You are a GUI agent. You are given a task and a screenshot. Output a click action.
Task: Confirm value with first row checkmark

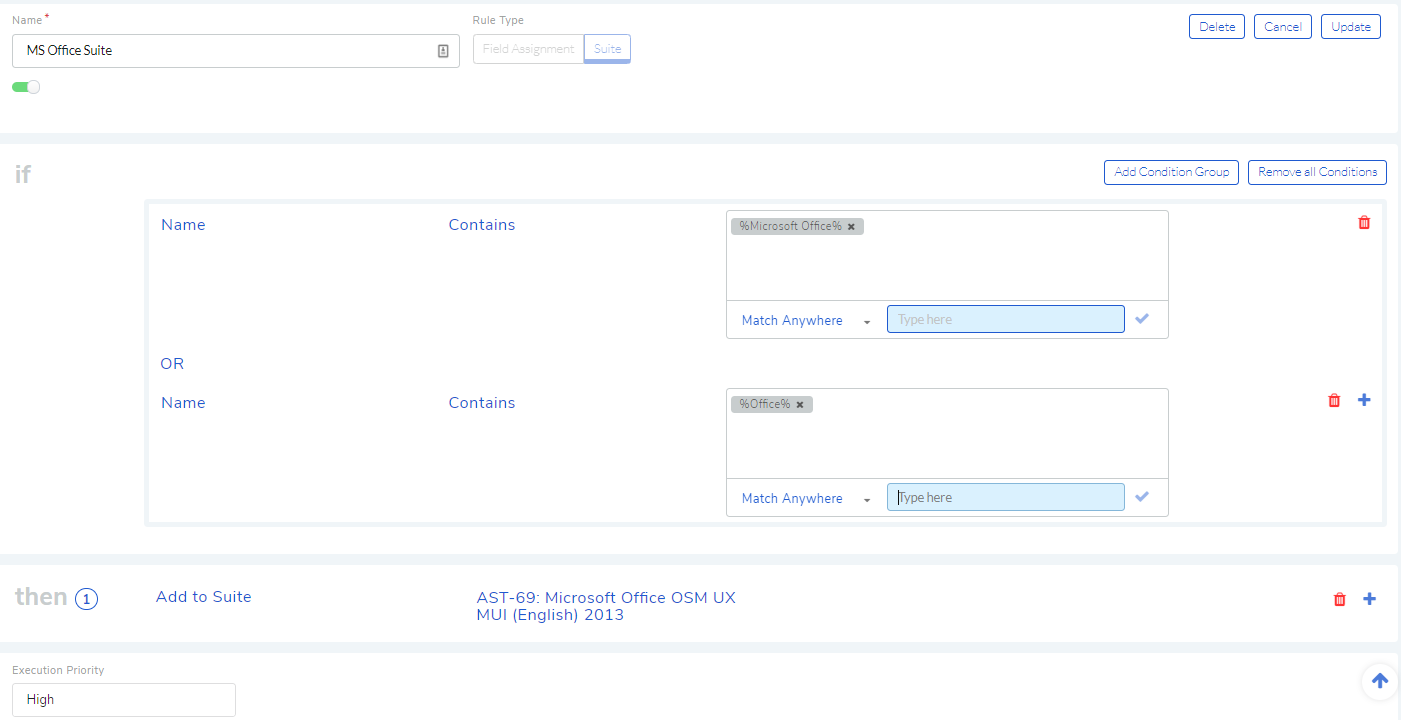[x=1143, y=319]
